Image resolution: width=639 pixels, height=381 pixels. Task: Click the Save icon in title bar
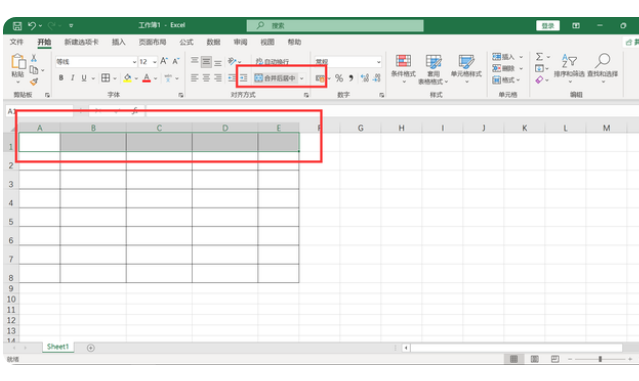click(17, 26)
